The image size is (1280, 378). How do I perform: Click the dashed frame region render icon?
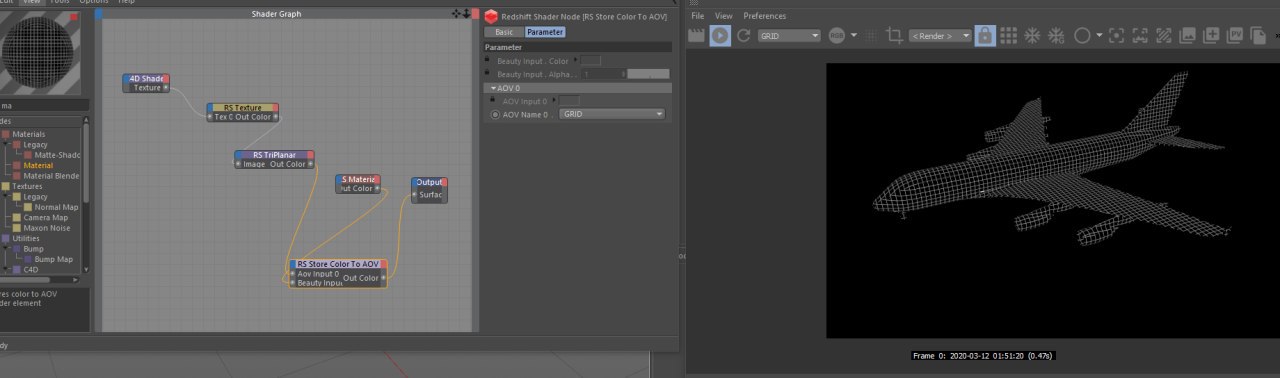tap(1140, 35)
